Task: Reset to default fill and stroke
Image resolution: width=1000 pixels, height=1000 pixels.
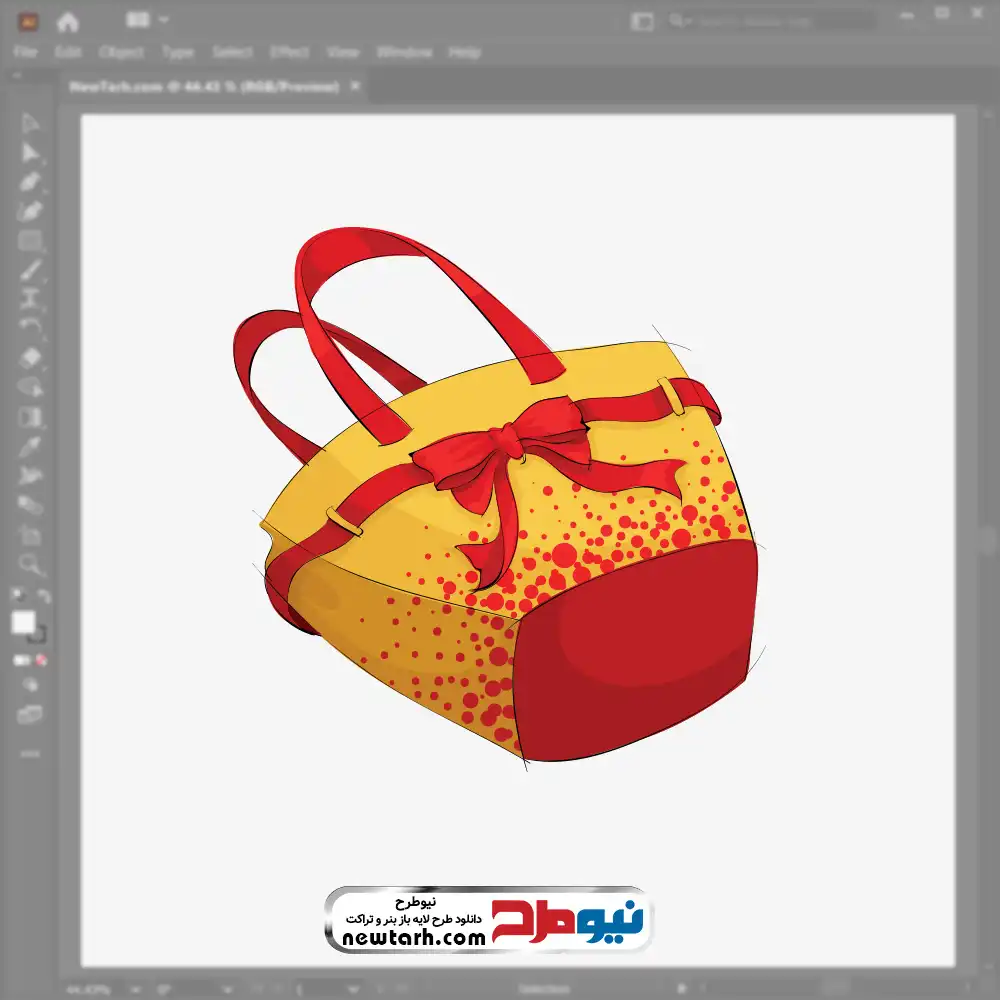Action: [x=17, y=597]
